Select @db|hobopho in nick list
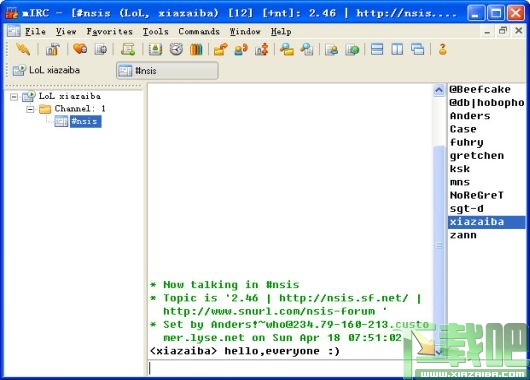Image resolution: width=530 pixels, height=380 pixels. 487,102
